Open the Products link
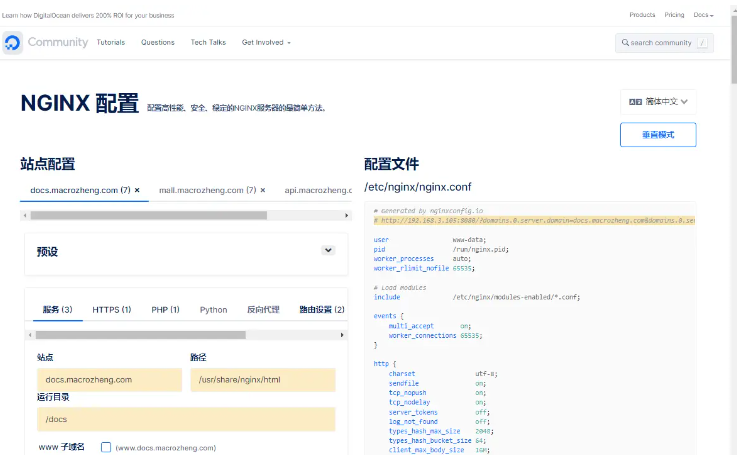This screenshot has height=455, width=737. (x=642, y=15)
